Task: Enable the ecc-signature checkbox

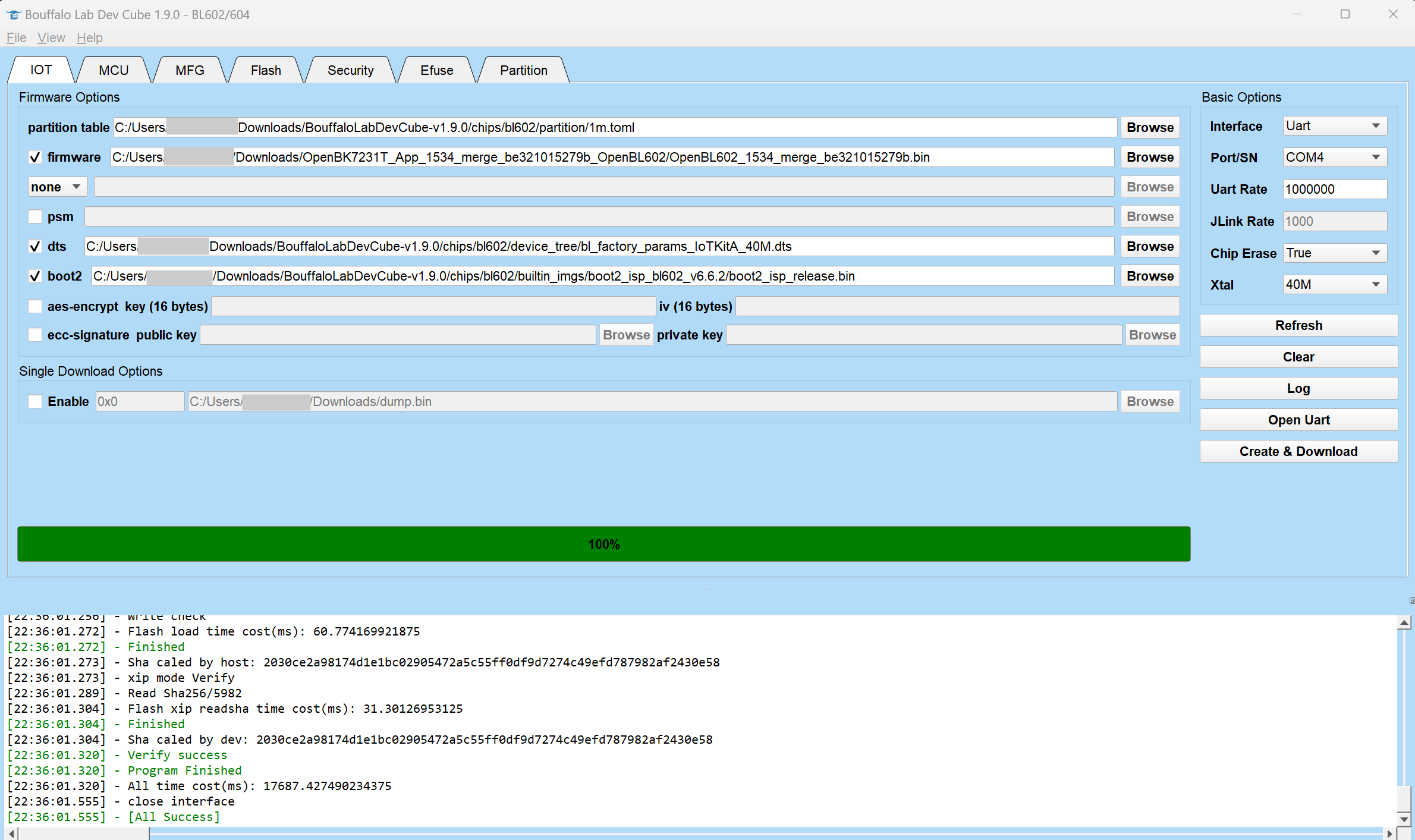Action: tap(35, 335)
